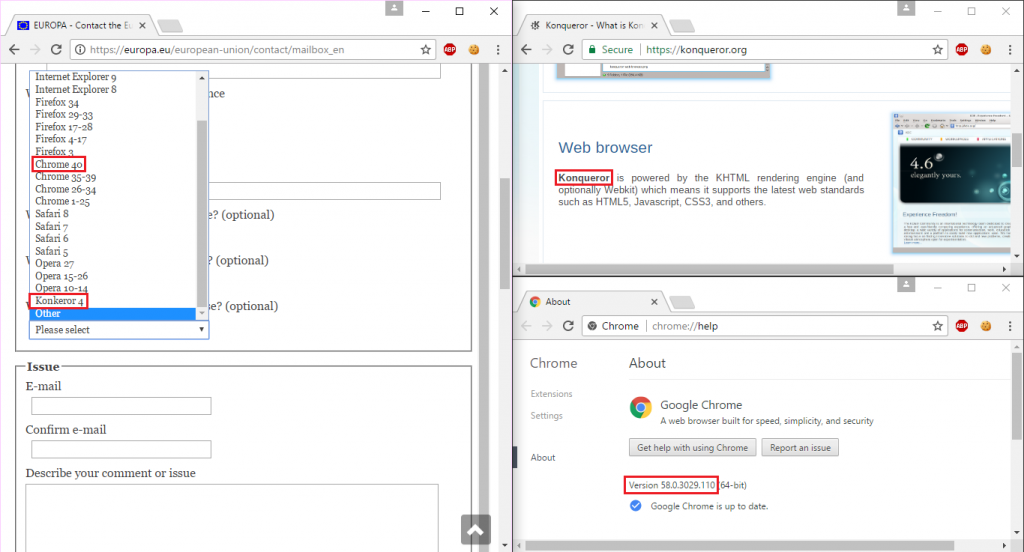Choose "Konkeror 4" in the dropdown list
1024x552 pixels.
[60, 300]
